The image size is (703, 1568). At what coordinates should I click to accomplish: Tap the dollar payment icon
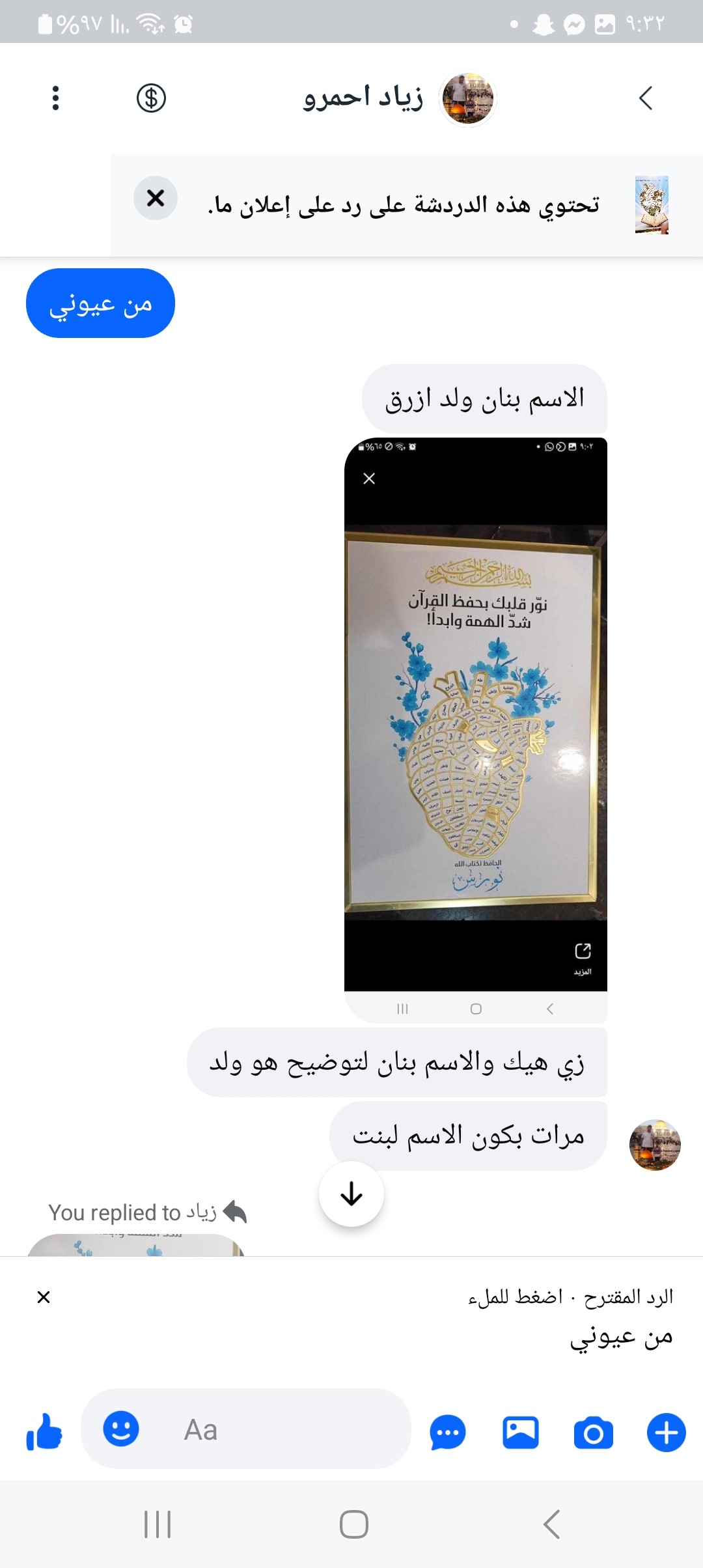click(x=151, y=98)
